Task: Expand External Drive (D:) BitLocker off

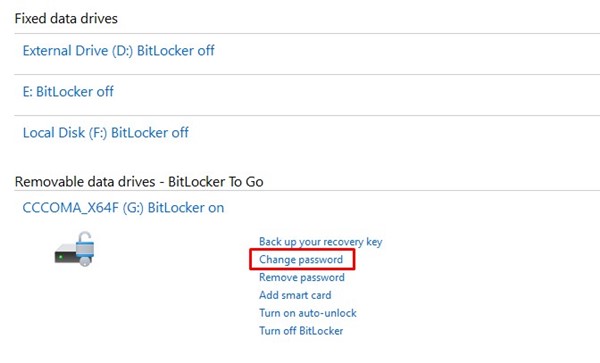Action: pyautogui.click(x=118, y=50)
